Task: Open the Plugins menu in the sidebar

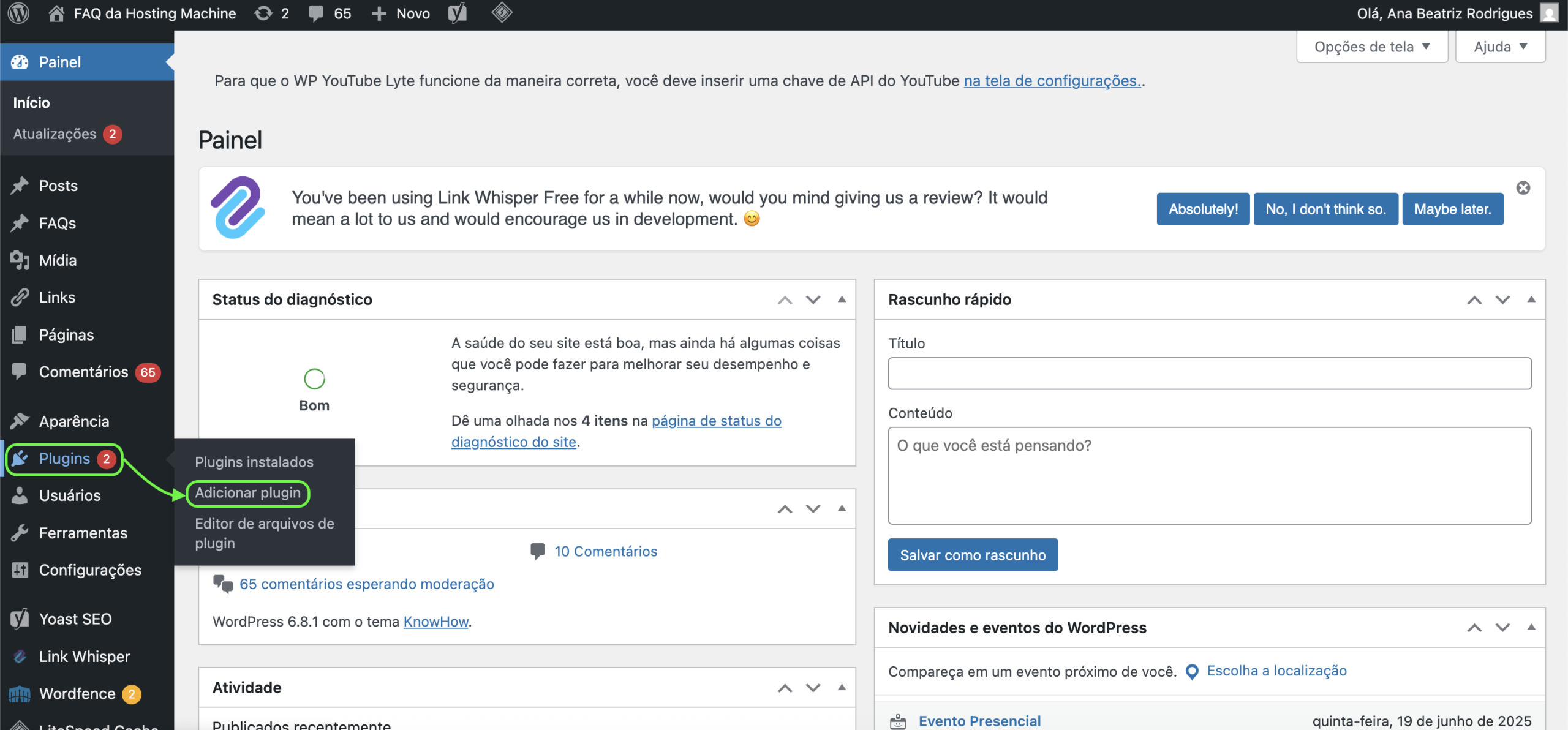Action: [x=64, y=459]
